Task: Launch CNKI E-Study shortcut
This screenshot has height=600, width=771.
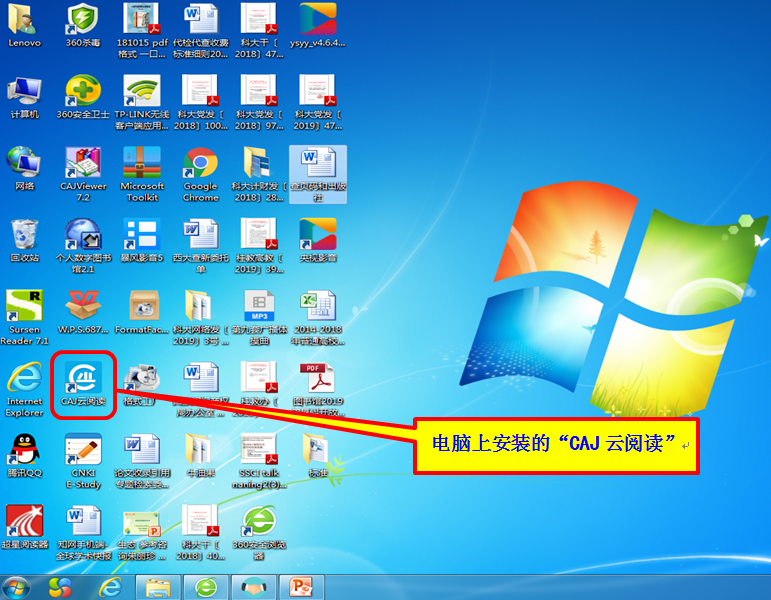Action: point(83,461)
